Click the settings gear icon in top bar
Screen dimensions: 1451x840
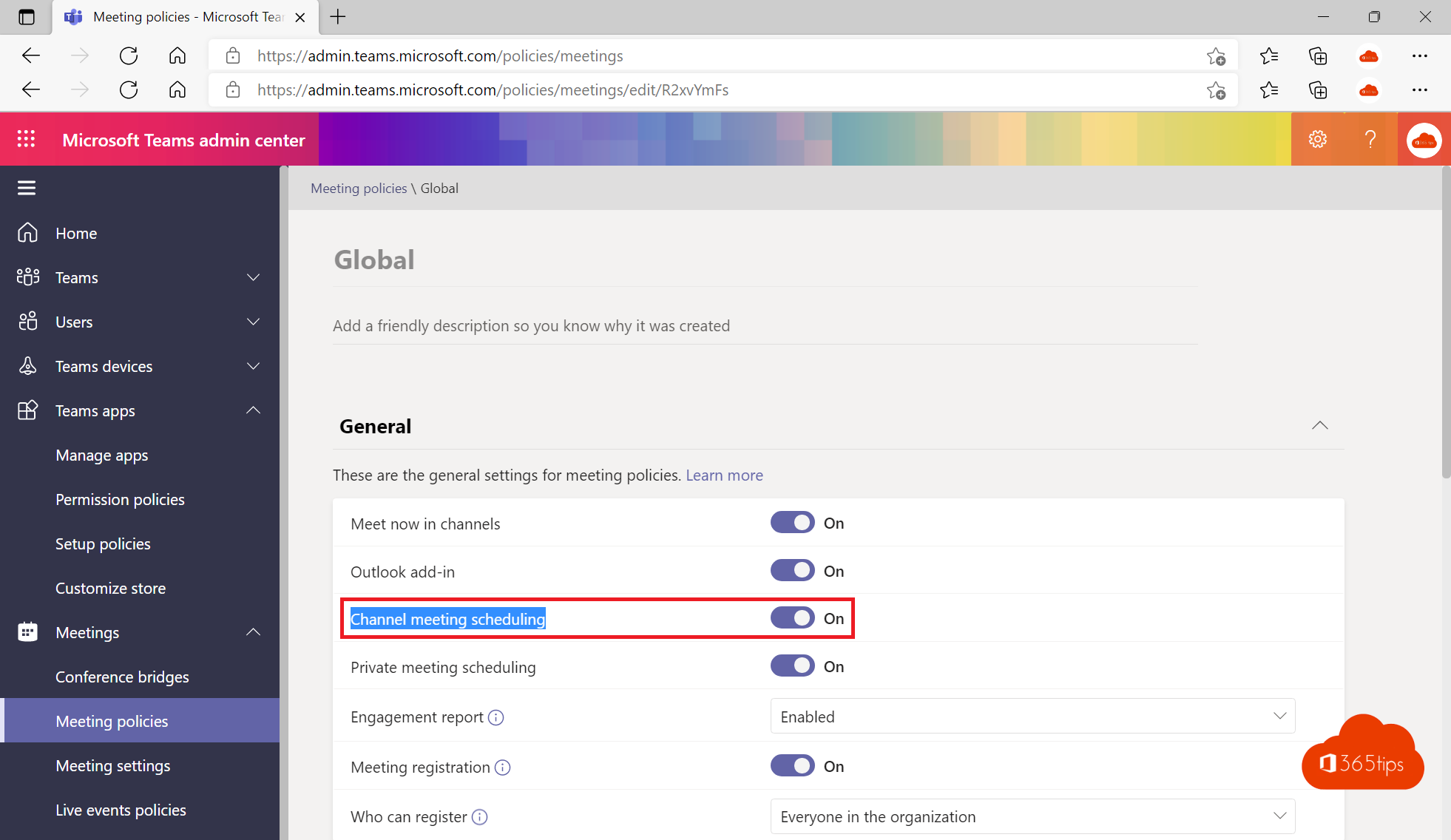[x=1318, y=139]
